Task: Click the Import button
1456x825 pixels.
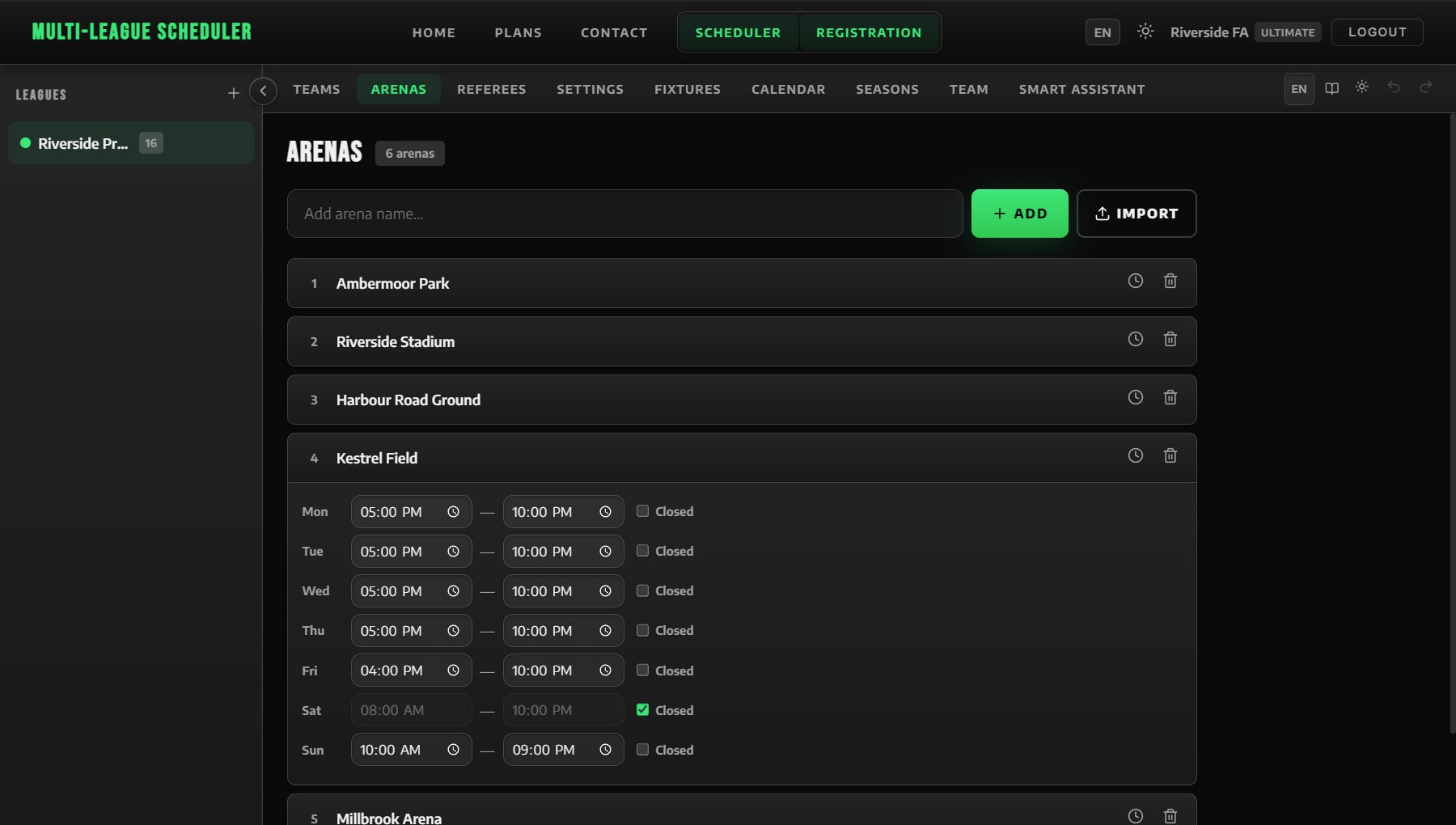Action: 1136,214
